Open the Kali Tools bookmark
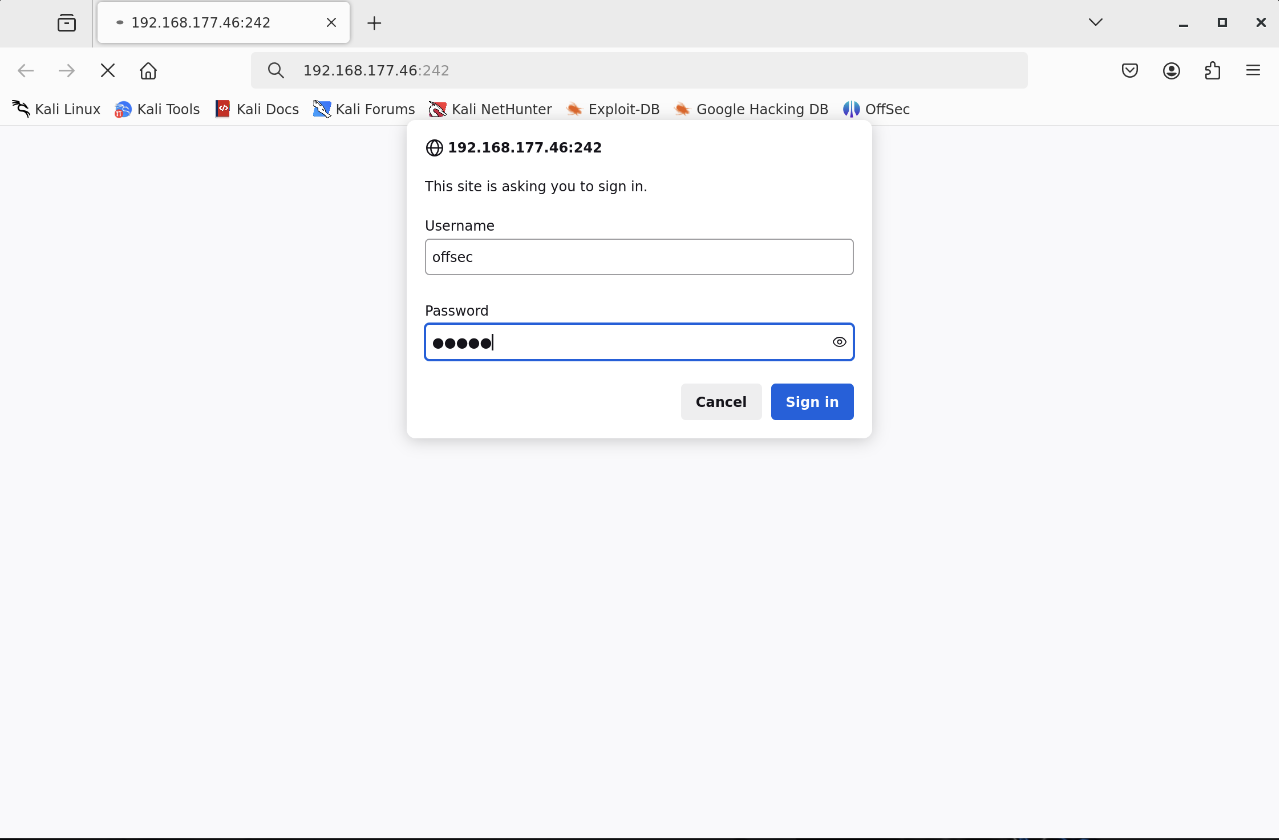The width and height of the screenshot is (1279, 840). point(157,109)
